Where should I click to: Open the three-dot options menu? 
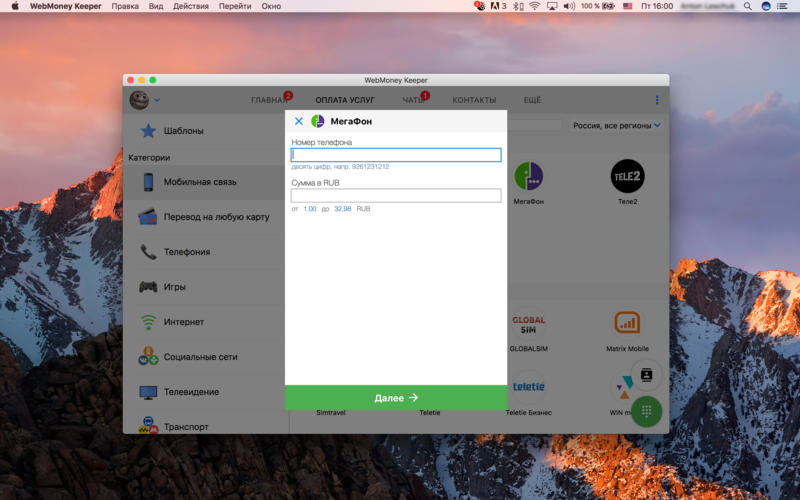pyautogui.click(x=657, y=100)
